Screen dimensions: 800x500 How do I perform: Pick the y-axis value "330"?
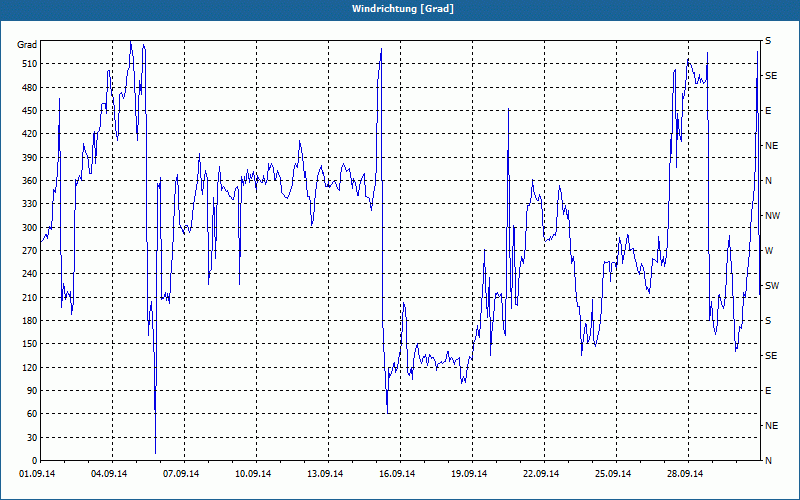coord(29,204)
